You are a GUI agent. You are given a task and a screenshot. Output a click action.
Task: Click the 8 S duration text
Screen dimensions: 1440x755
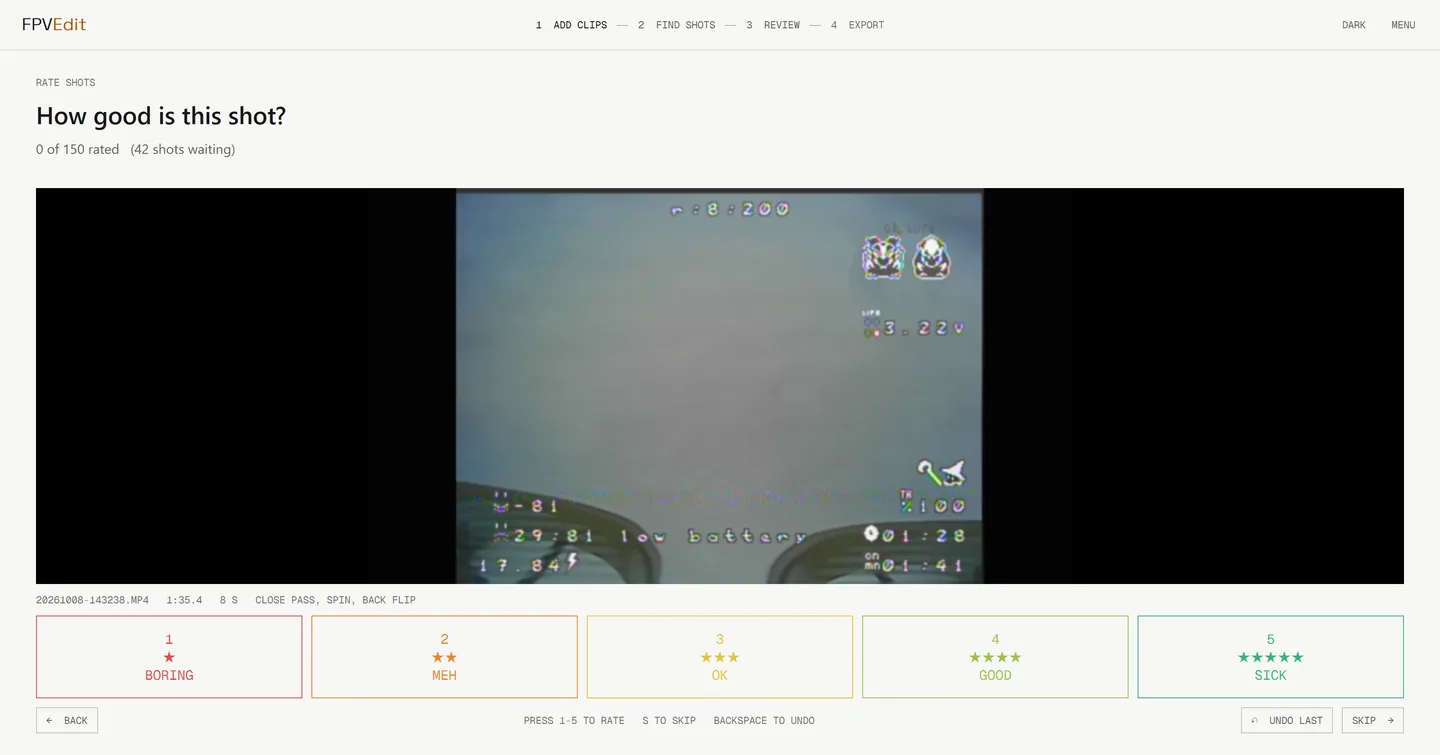(229, 600)
